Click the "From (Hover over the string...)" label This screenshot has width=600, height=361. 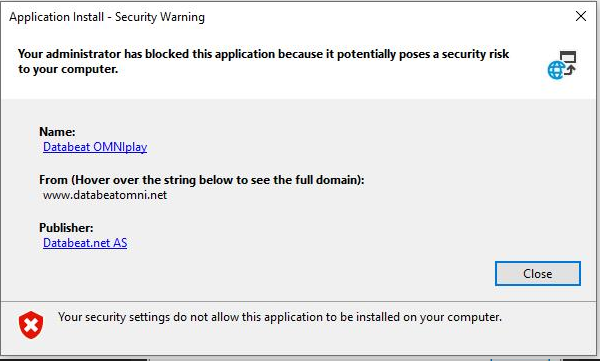[202, 180]
